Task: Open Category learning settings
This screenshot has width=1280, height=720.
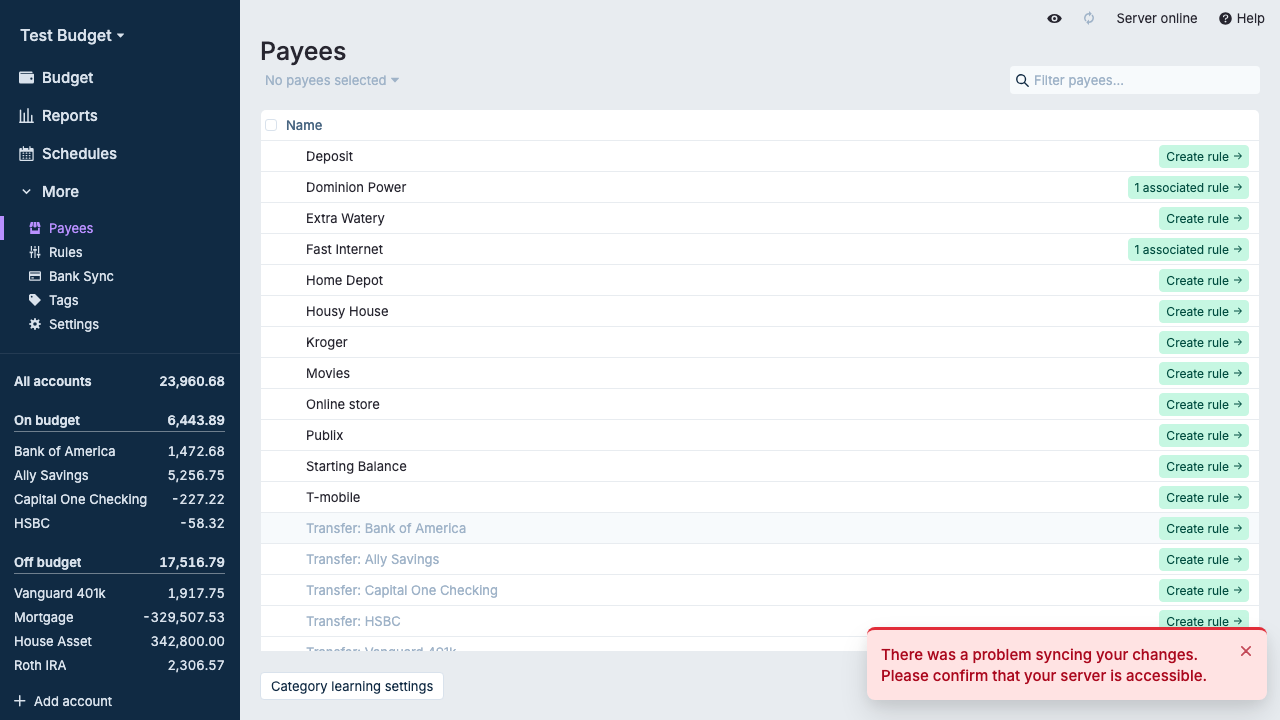Action: point(352,686)
